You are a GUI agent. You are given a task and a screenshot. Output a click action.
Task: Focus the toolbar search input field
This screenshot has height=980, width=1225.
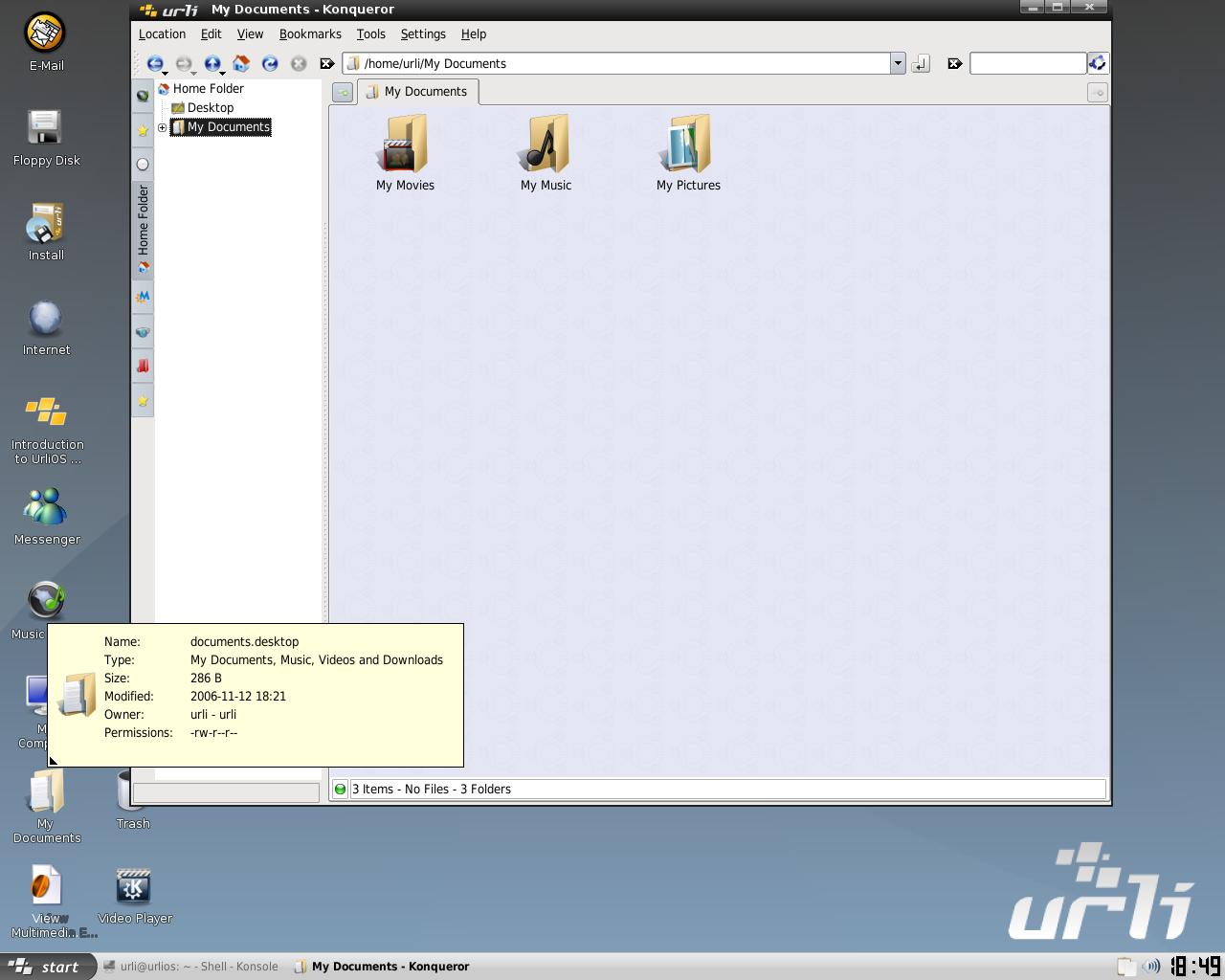click(1028, 63)
